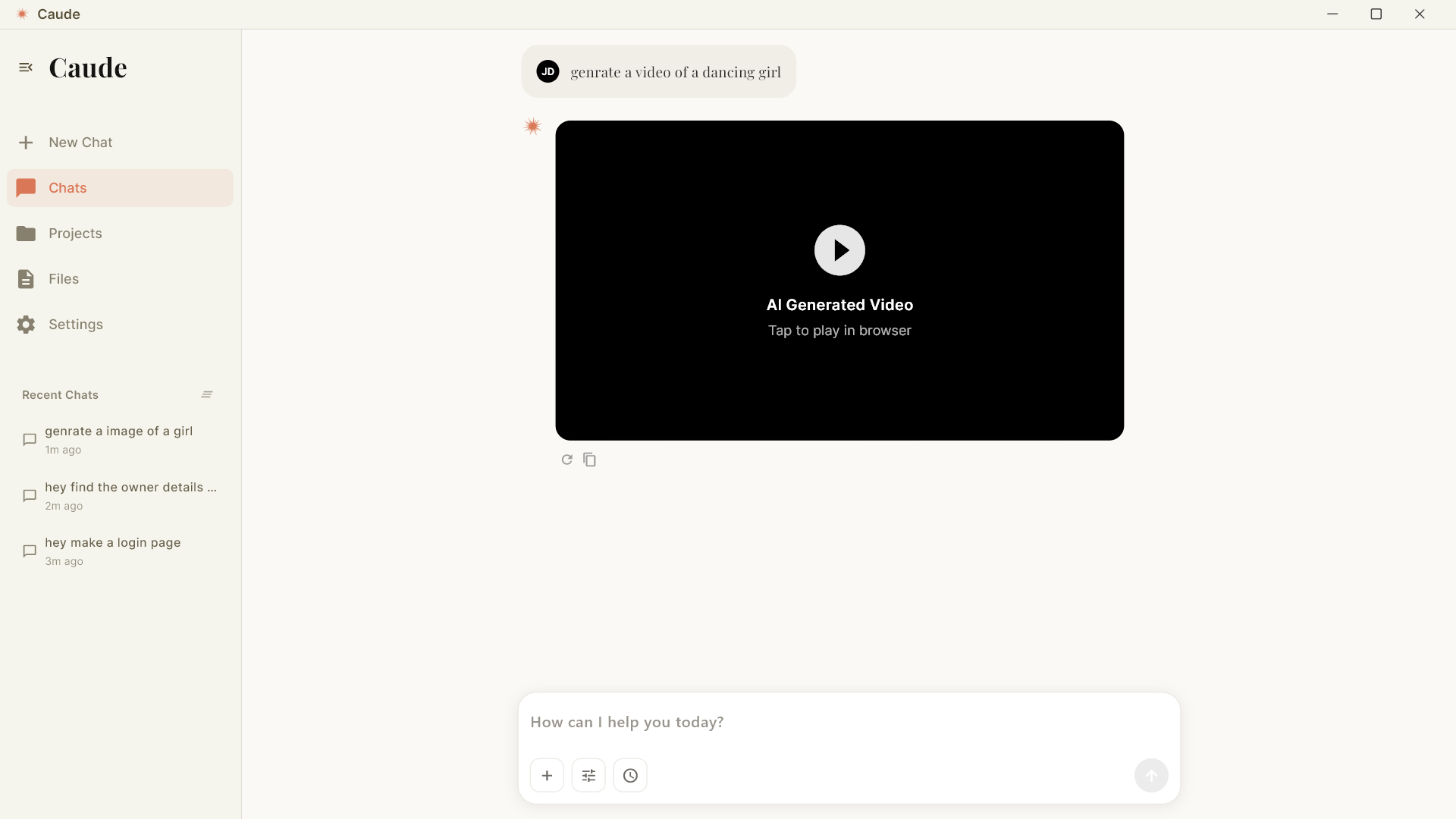
Task: Copy the response with copy icon
Action: click(x=589, y=460)
